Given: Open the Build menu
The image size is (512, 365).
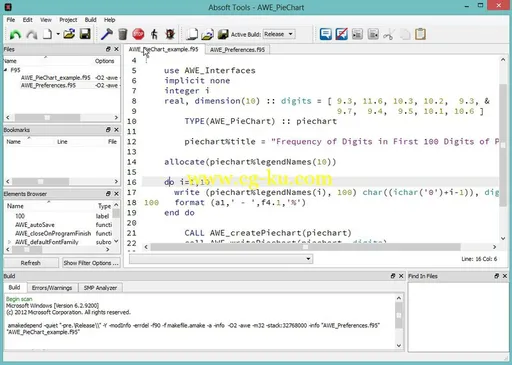Looking at the screenshot, I should pos(90,20).
